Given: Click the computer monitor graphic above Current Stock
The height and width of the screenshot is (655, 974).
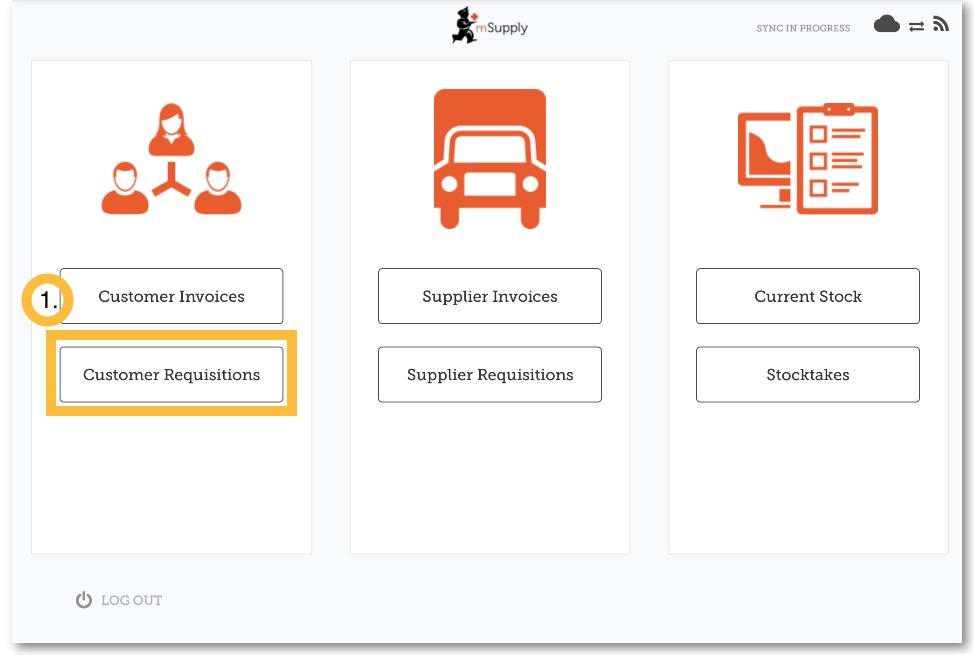Looking at the screenshot, I should (x=764, y=158).
